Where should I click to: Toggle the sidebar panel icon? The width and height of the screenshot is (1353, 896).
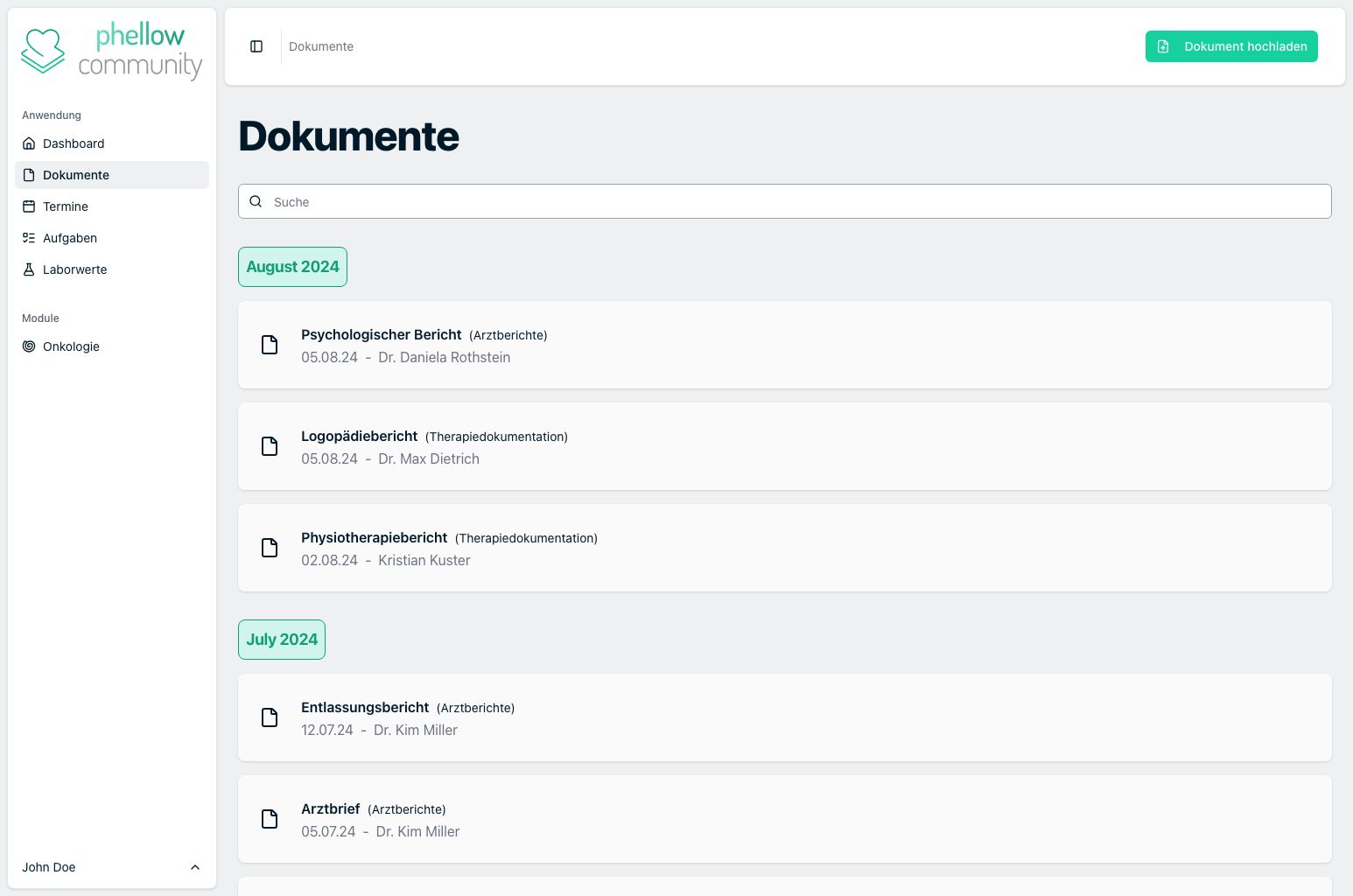tap(256, 46)
